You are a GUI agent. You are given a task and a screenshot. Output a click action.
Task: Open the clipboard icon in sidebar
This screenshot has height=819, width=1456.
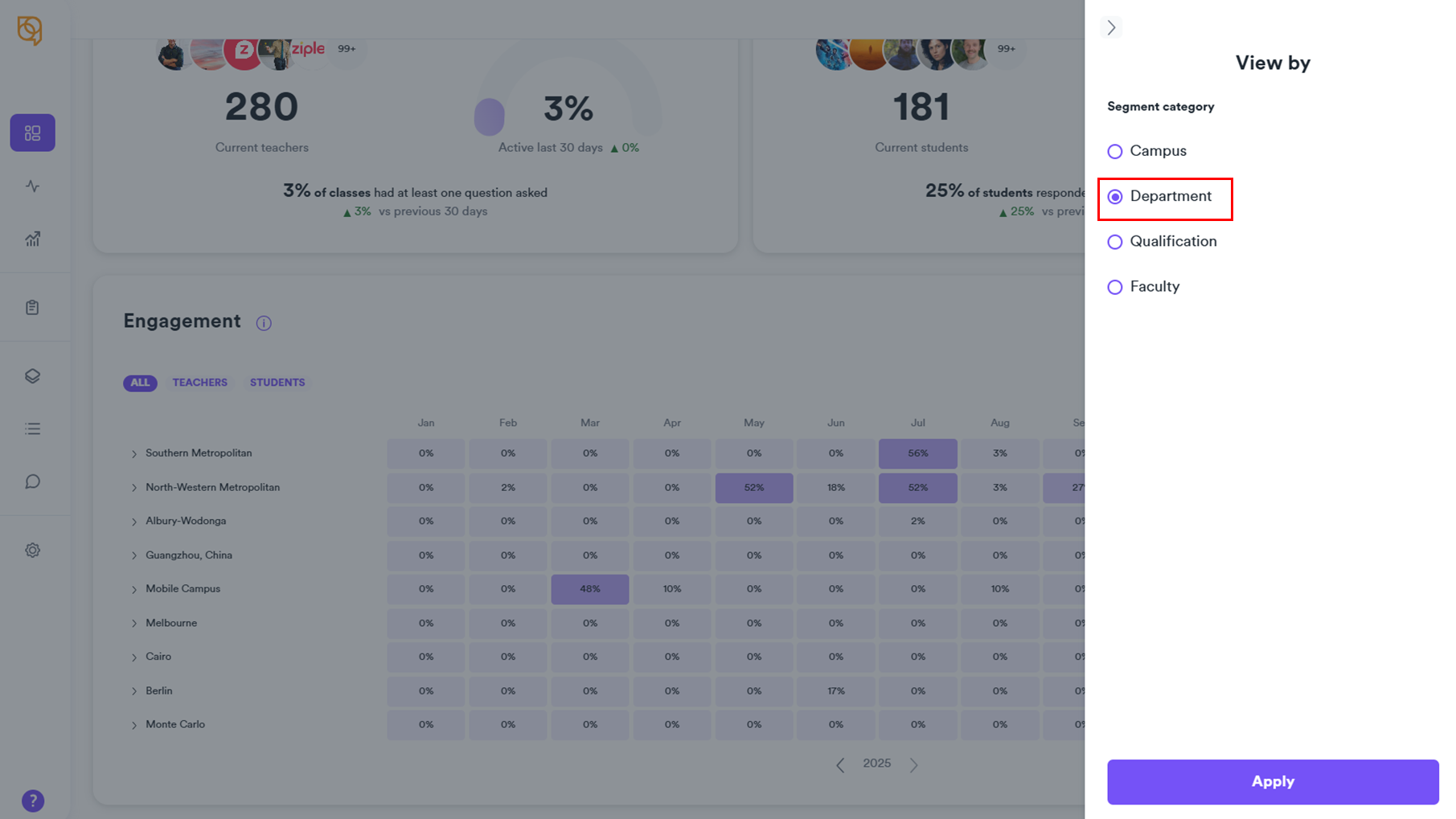click(x=32, y=308)
